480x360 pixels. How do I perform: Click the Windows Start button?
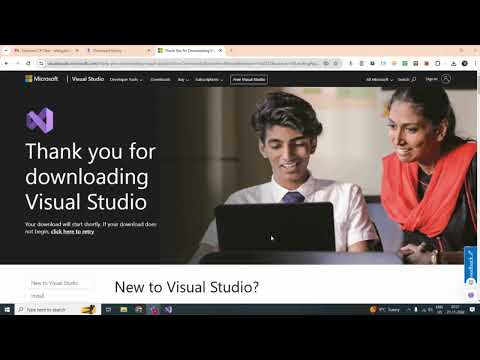7,310
